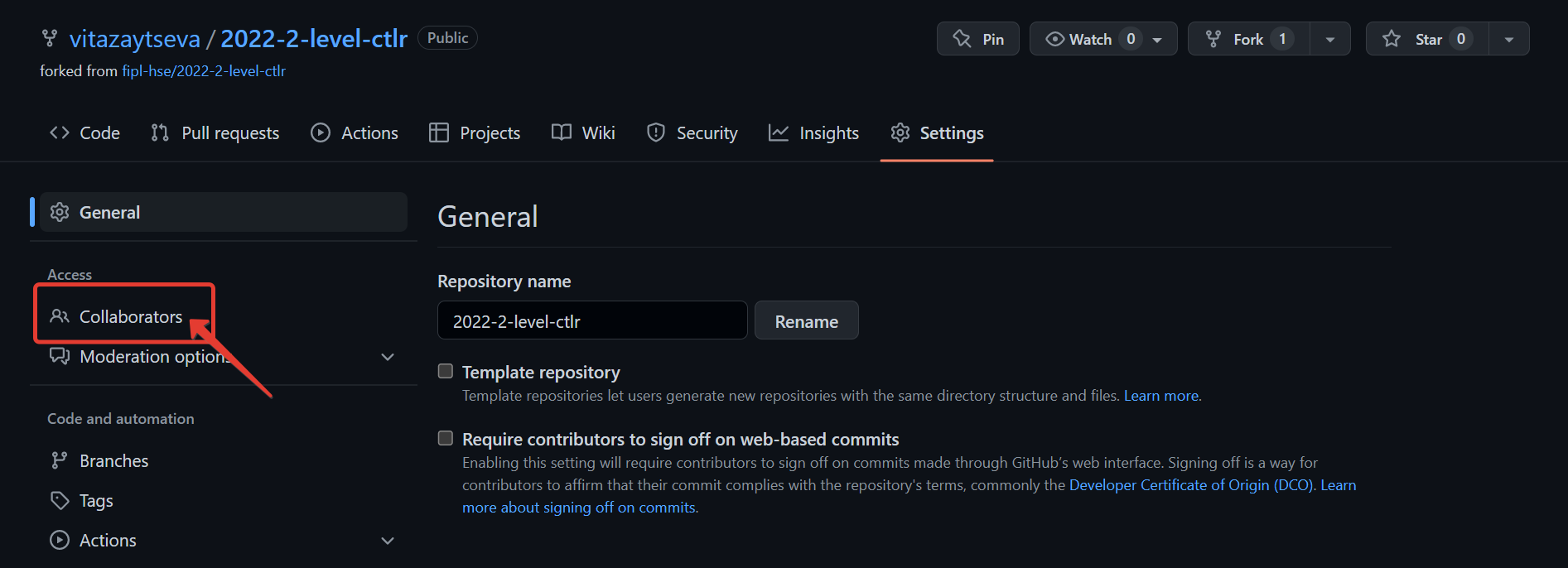Enable the Template repository checkbox
The height and width of the screenshot is (568, 1568).
pos(446,371)
